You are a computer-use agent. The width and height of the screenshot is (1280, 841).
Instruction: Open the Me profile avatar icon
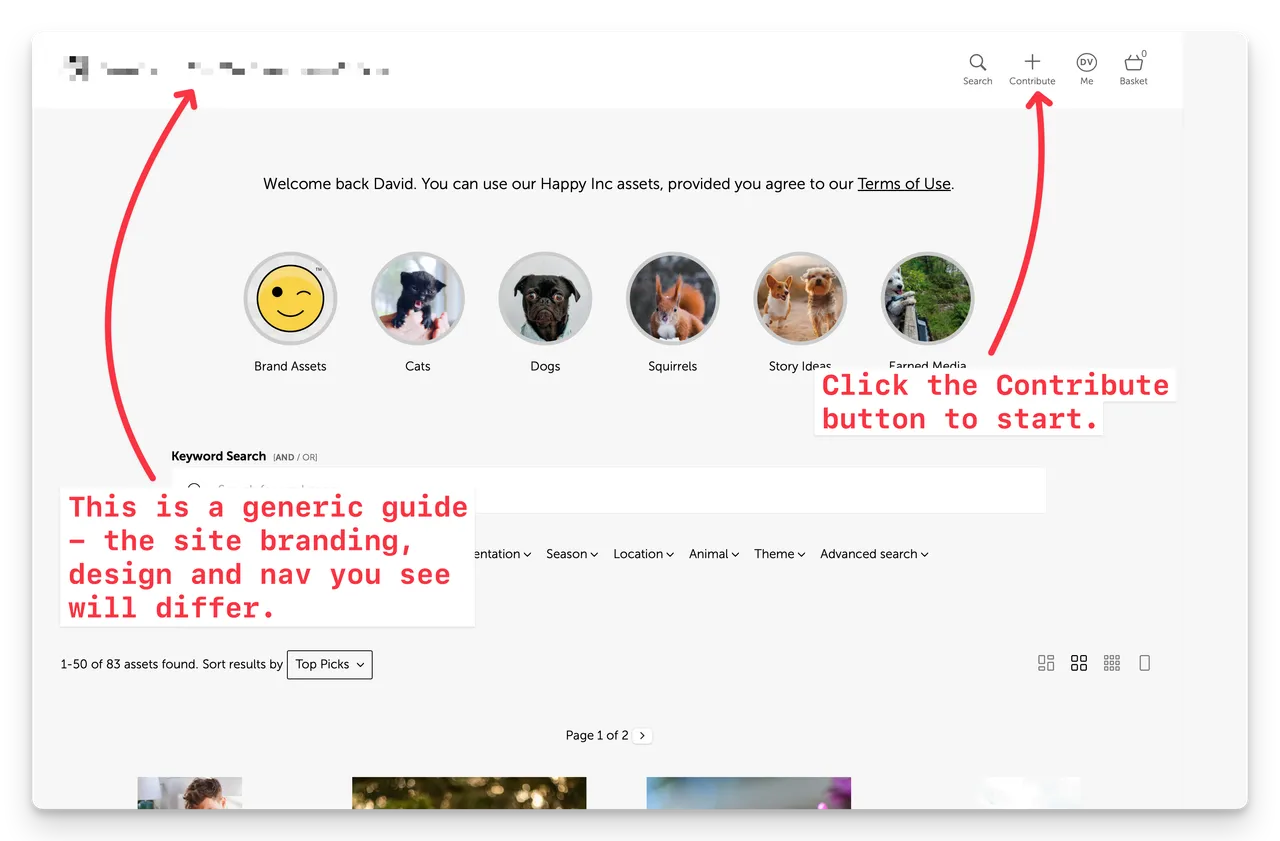coord(1087,62)
